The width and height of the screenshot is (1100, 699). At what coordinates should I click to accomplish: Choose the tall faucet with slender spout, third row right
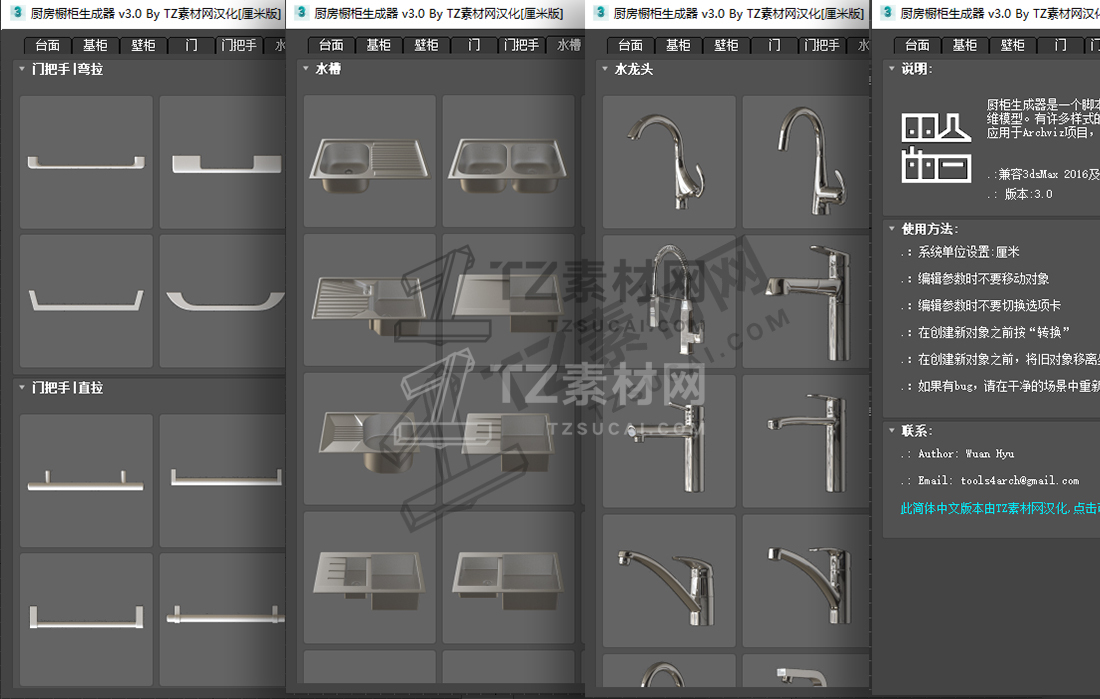(x=807, y=441)
